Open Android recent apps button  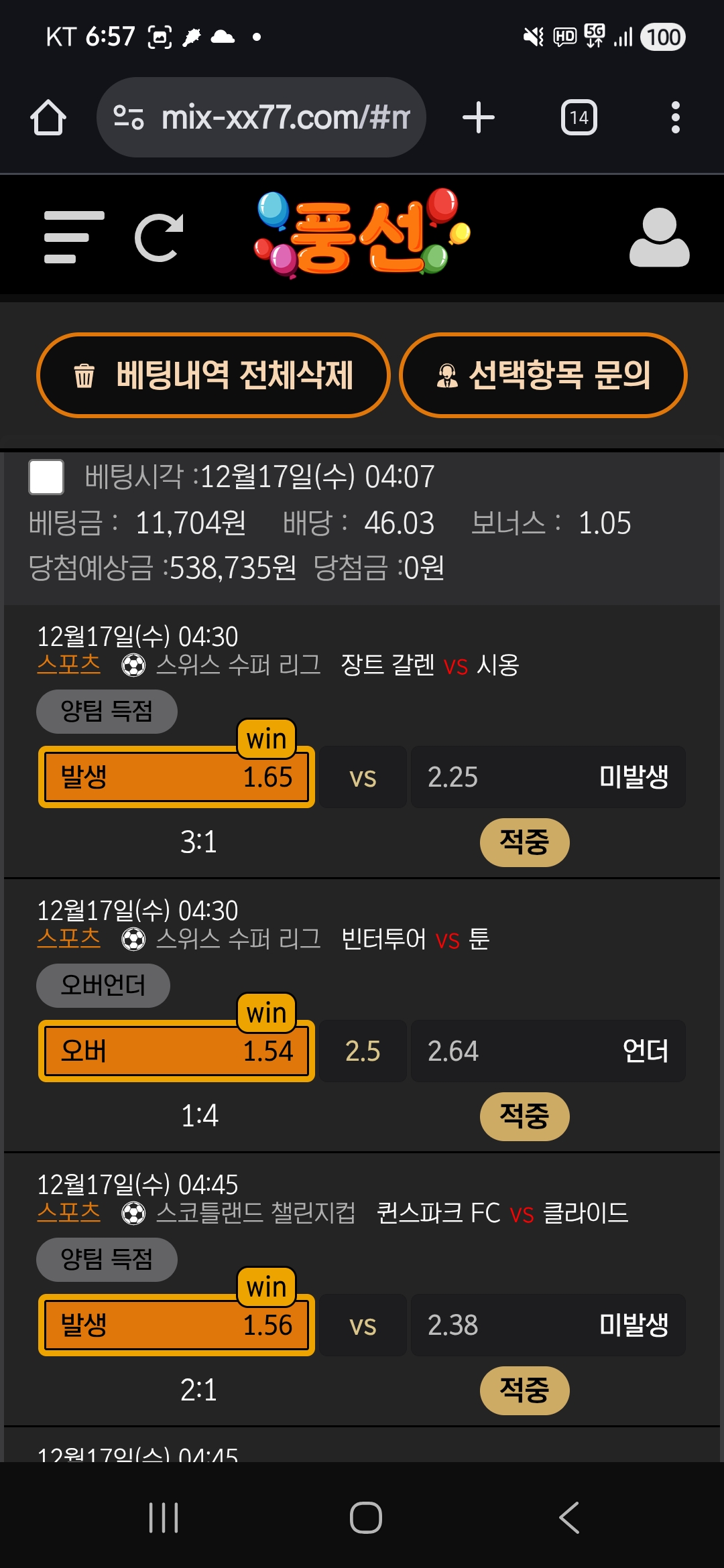pyautogui.click(x=164, y=1518)
